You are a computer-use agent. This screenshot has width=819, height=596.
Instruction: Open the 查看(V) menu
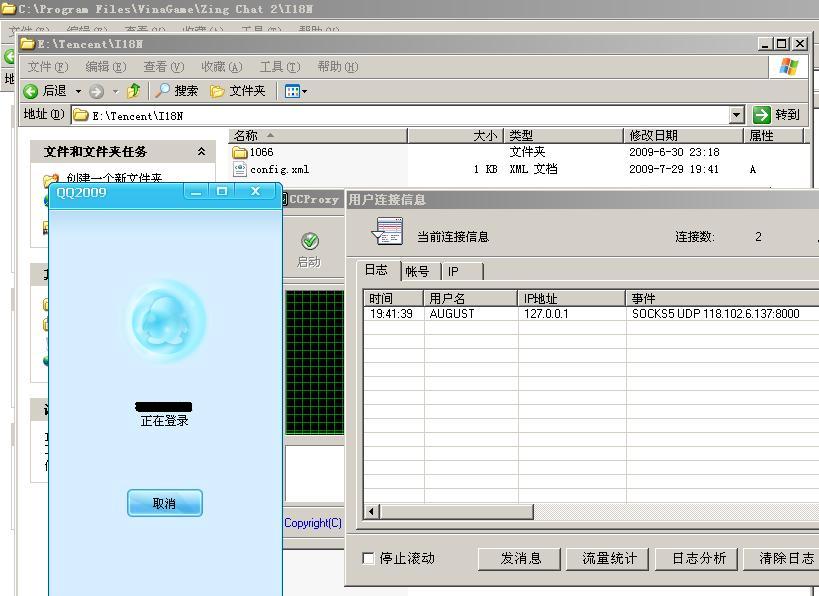click(x=163, y=67)
